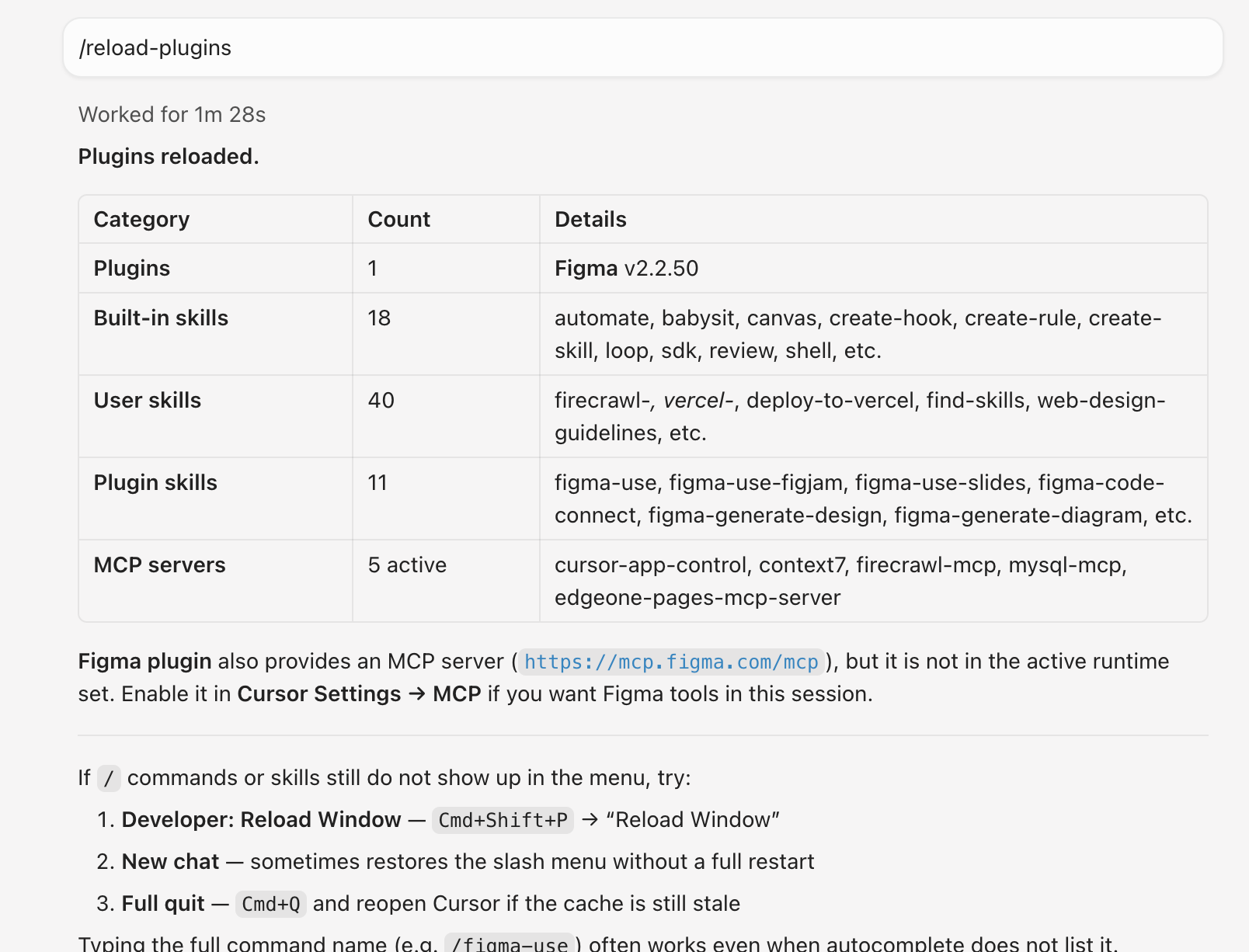Select the Count column header
1249x952 pixels.
click(x=398, y=219)
